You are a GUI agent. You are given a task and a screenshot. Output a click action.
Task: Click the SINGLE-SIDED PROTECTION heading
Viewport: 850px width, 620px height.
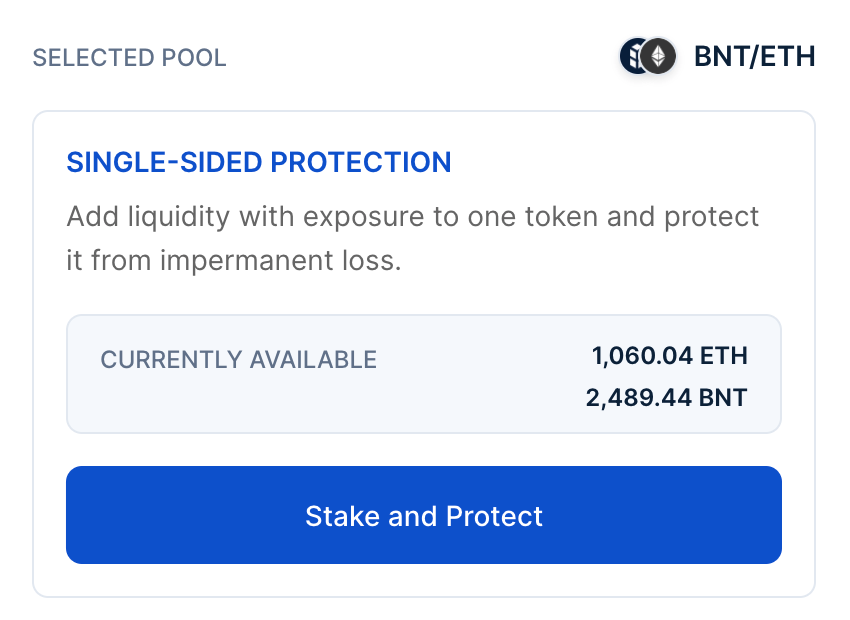pyautogui.click(x=258, y=161)
